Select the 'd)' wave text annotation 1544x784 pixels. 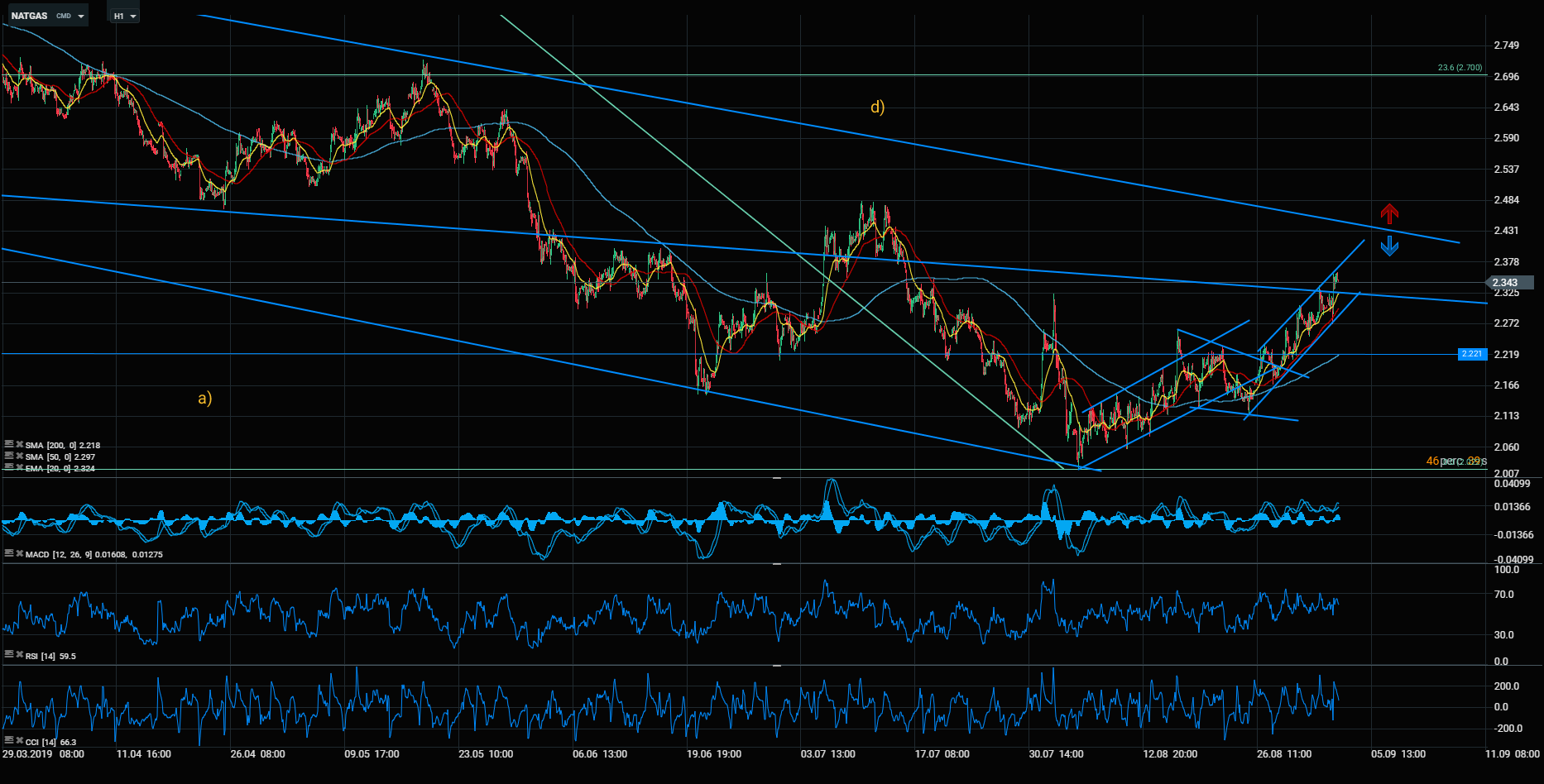[877, 107]
